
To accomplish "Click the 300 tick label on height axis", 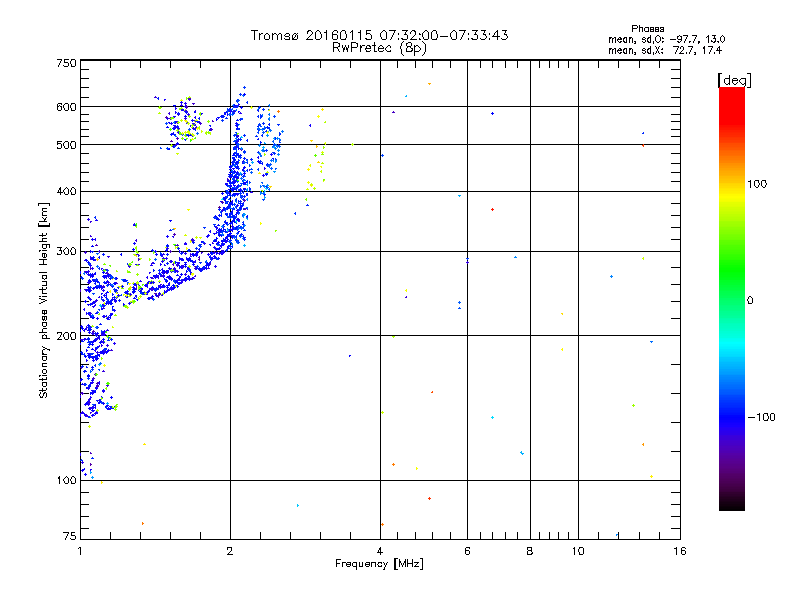I will [x=66, y=252].
